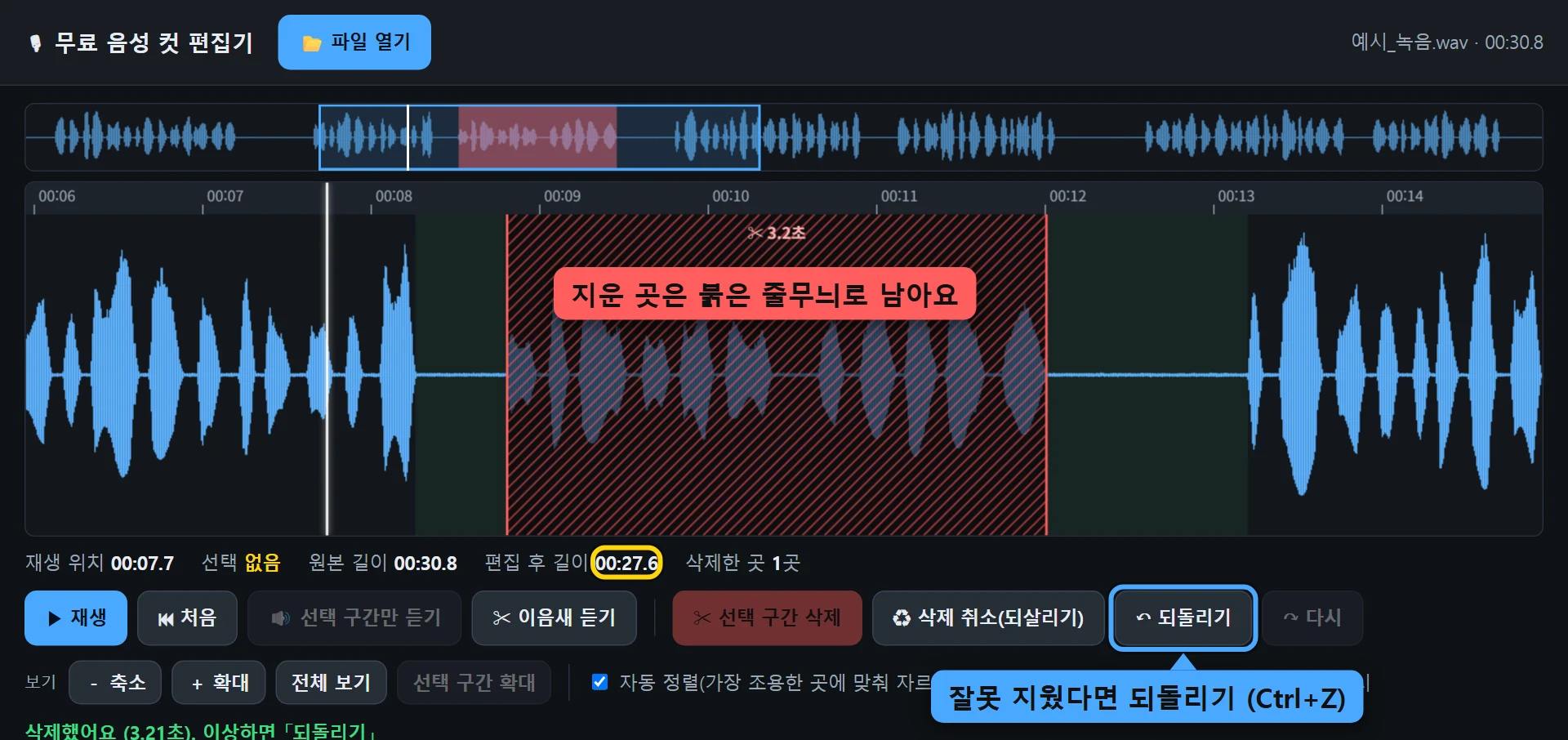Click the speaker icon in 선택 구간만 듣기
The image size is (1568, 740).
tap(280, 618)
